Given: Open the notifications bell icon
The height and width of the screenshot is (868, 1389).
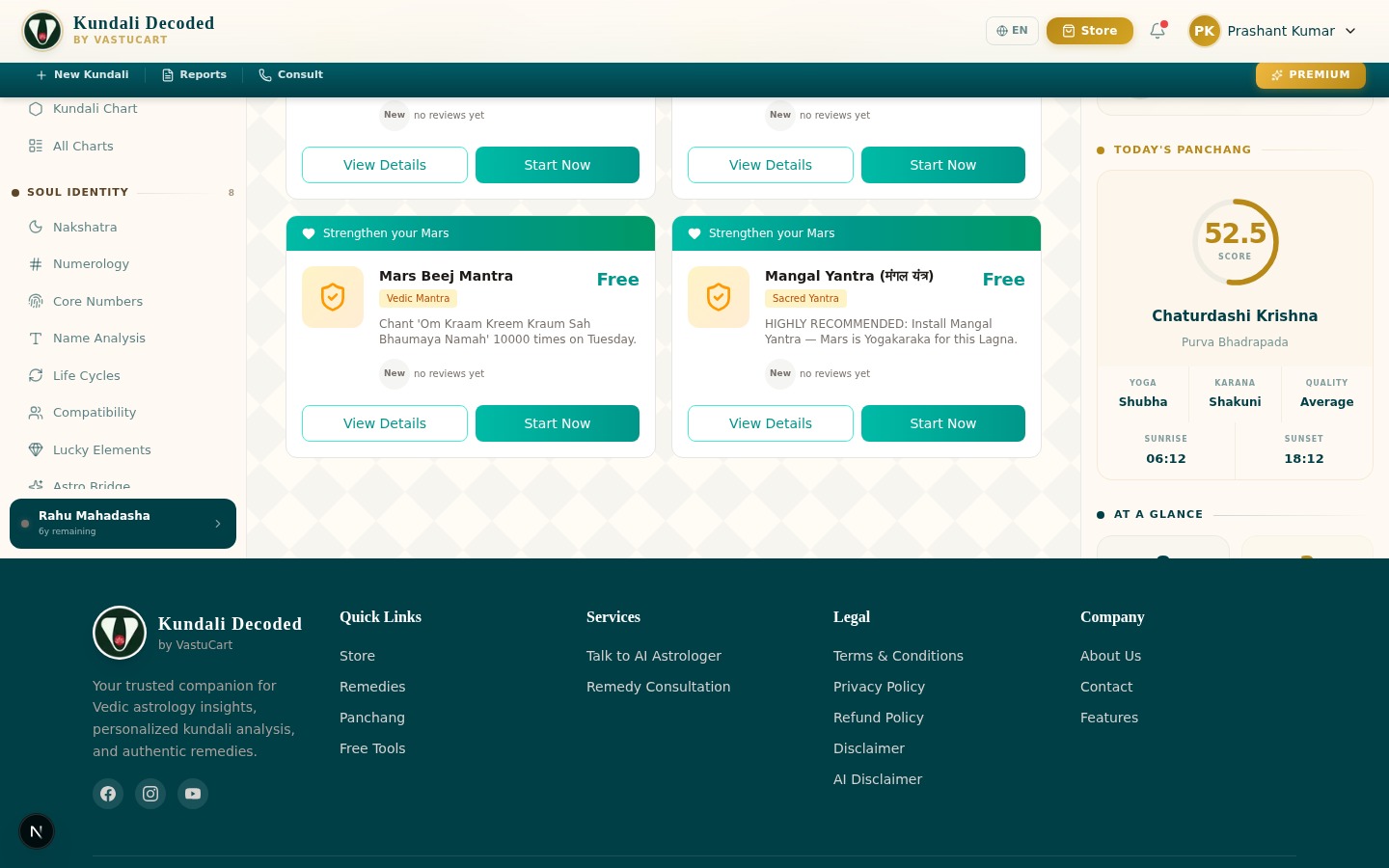Looking at the screenshot, I should (1157, 31).
